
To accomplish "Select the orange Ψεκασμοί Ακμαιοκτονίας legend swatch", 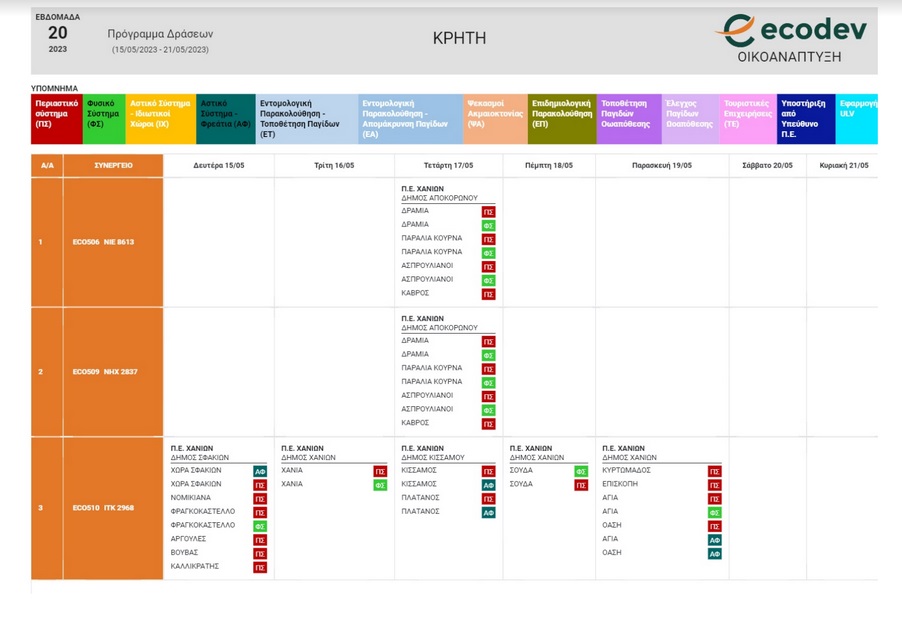I will pyautogui.click(x=495, y=119).
